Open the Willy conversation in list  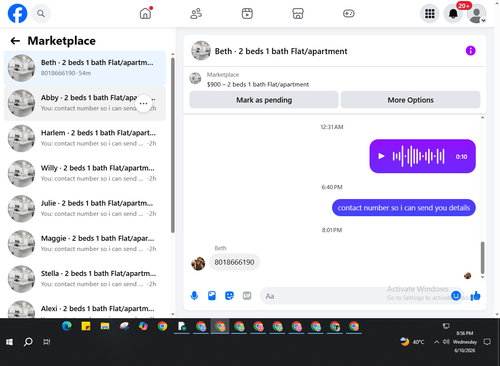pos(85,173)
